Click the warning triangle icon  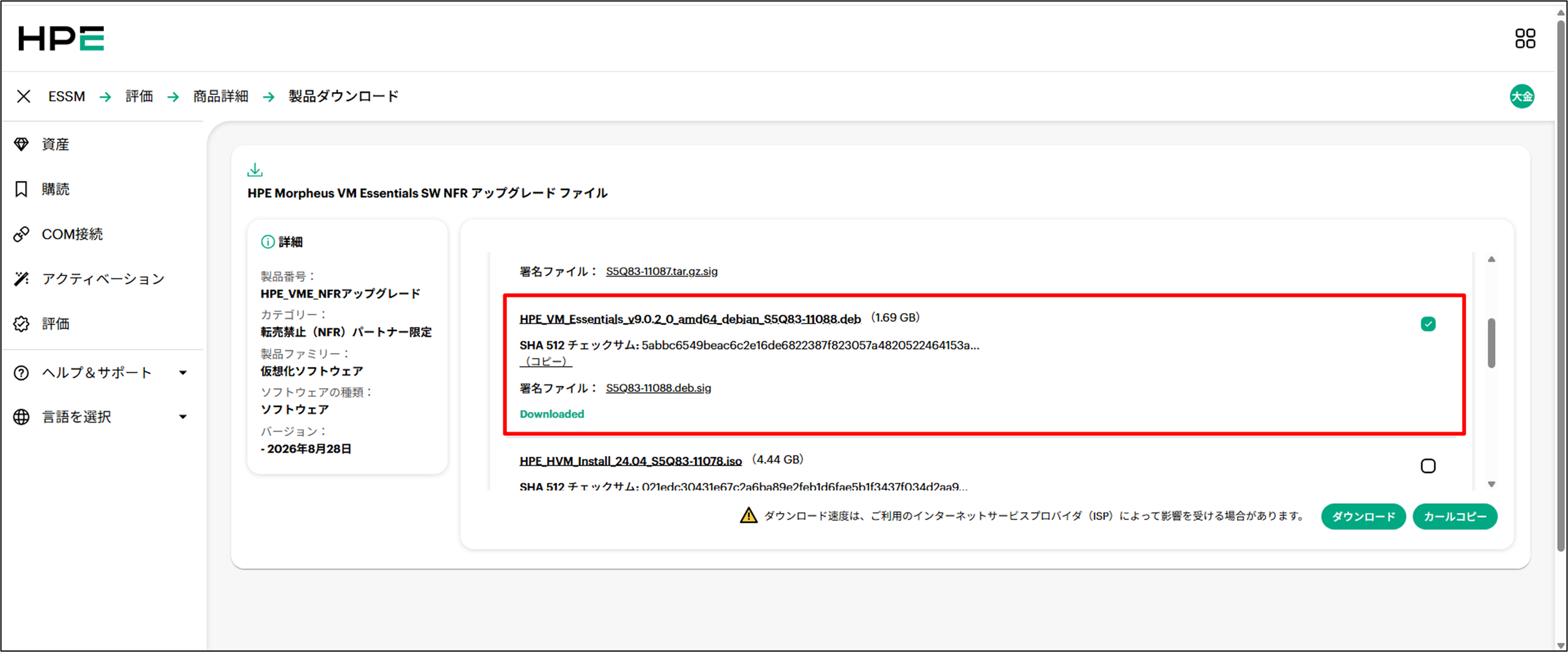tap(749, 516)
